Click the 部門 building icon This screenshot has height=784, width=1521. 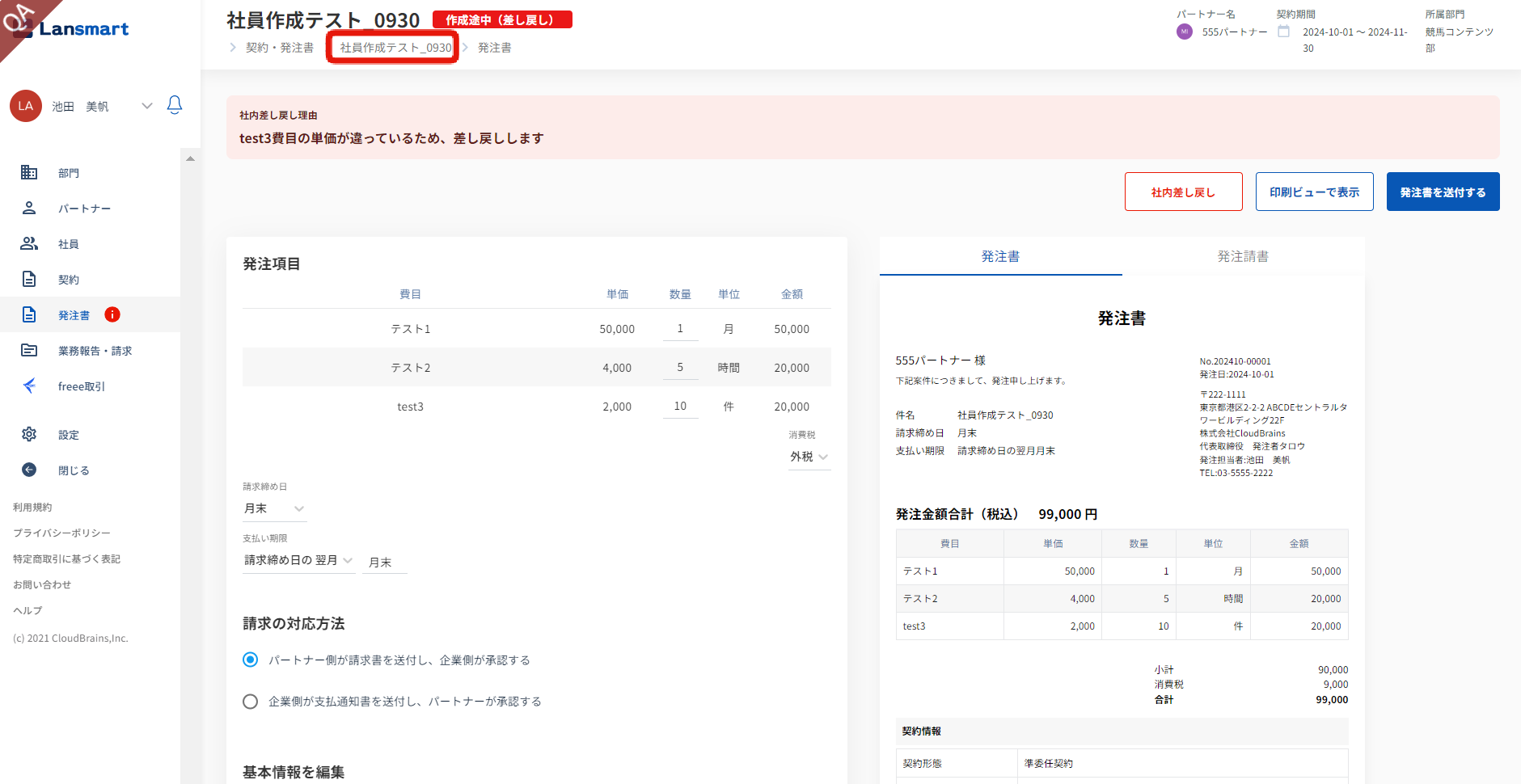pos(29,172)
